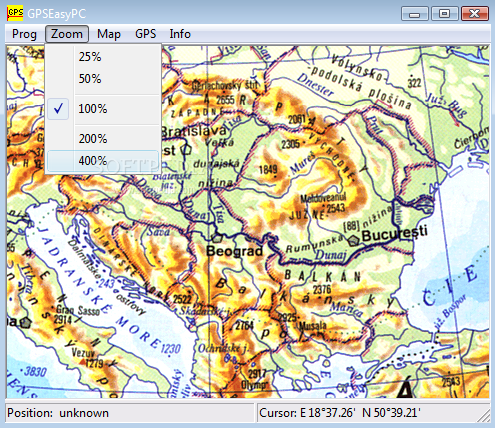Screen dimensions: 495x428
Task: Open the Info menu
Action: tap(180, 34)
